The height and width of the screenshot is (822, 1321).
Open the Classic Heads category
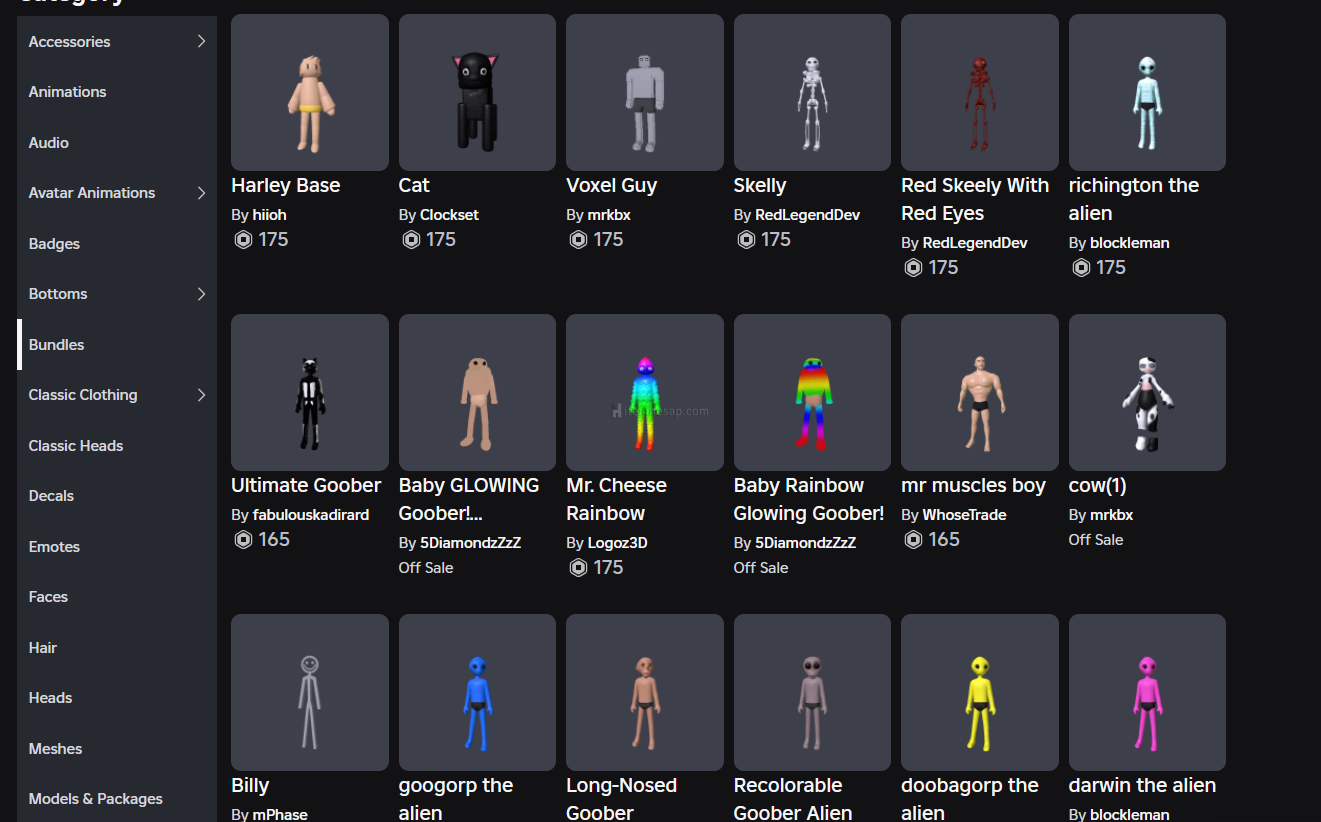[x=76, y=446]
